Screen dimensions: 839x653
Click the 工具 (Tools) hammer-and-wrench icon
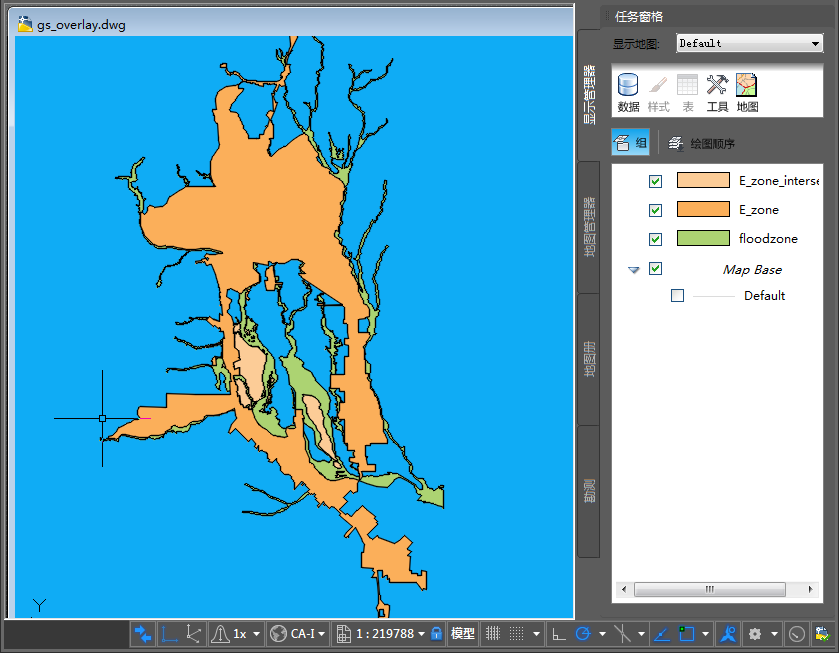(717, 86)
